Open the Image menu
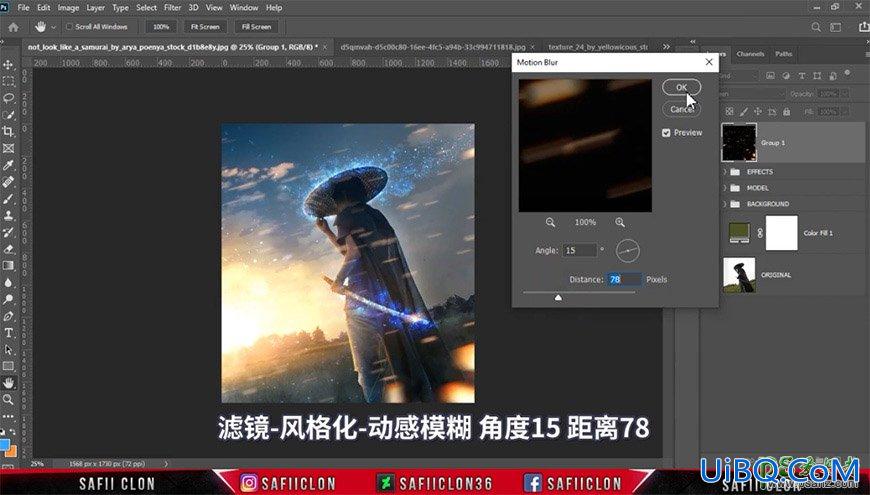 [x=68, y=8]
